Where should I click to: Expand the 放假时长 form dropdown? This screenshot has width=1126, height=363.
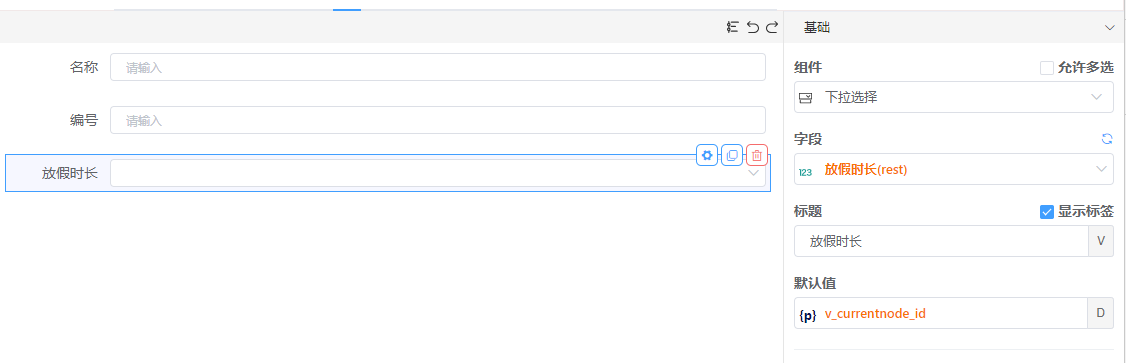[x=438, y=173]
